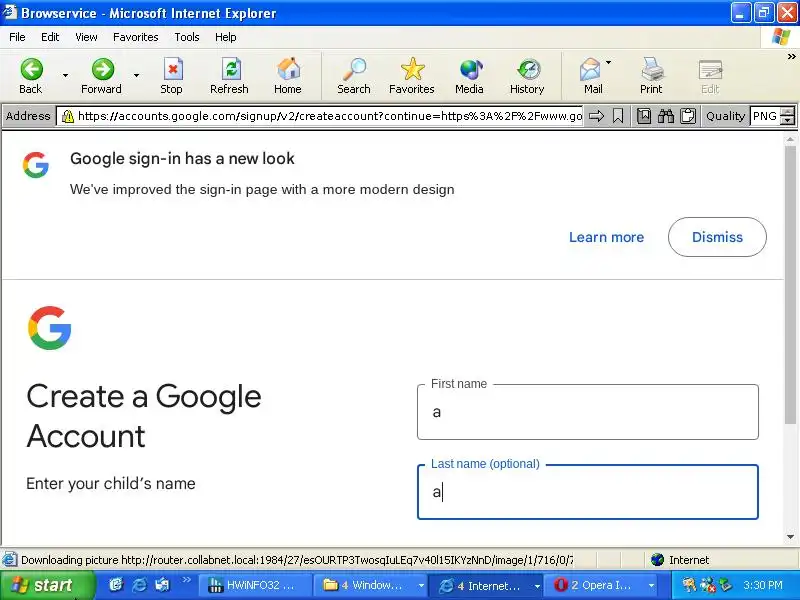
Task: Go back with the Back arrow
Action: click(x=31, y=76)
